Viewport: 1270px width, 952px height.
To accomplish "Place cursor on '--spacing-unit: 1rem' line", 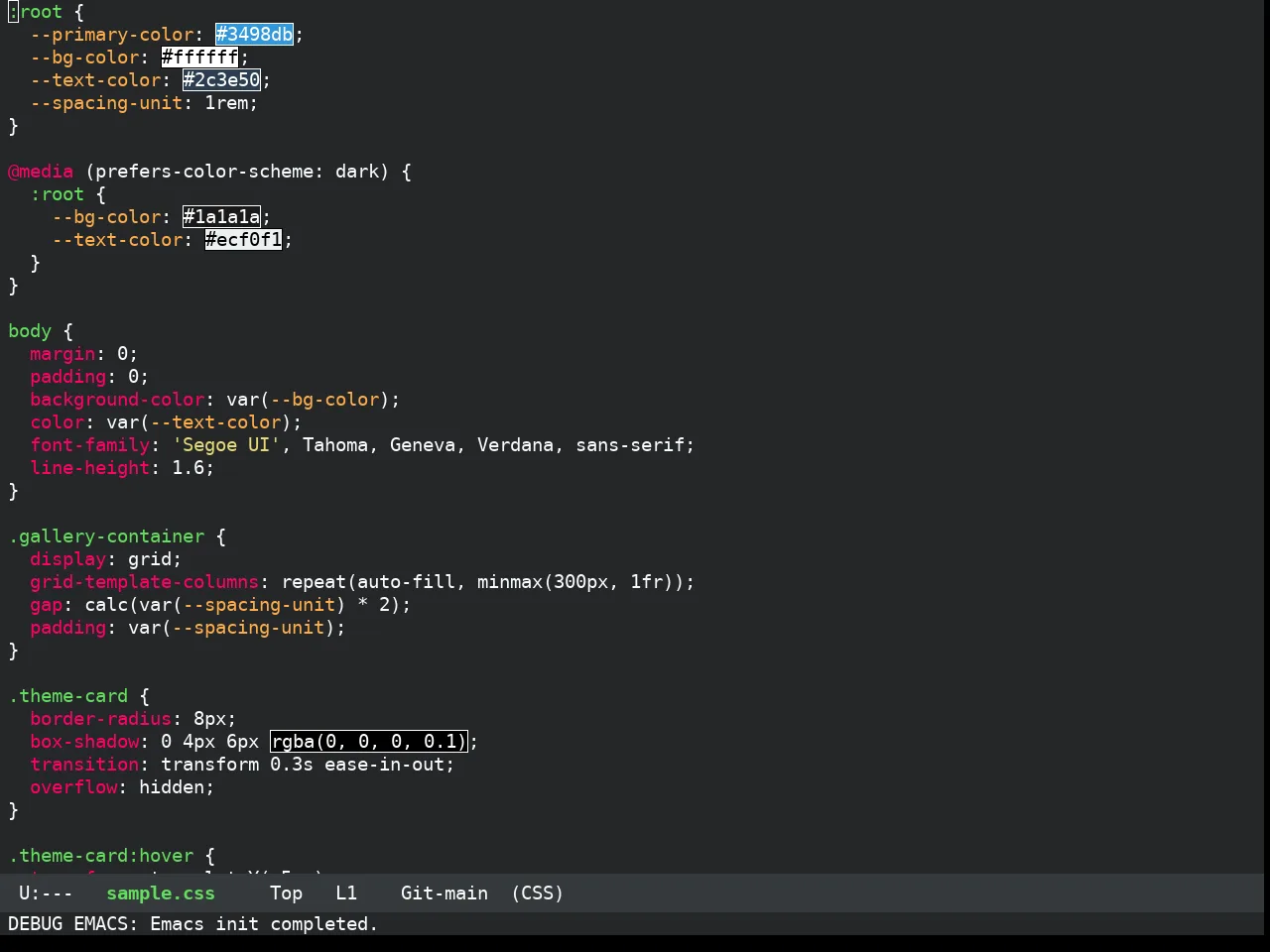I will coord(145,103).
